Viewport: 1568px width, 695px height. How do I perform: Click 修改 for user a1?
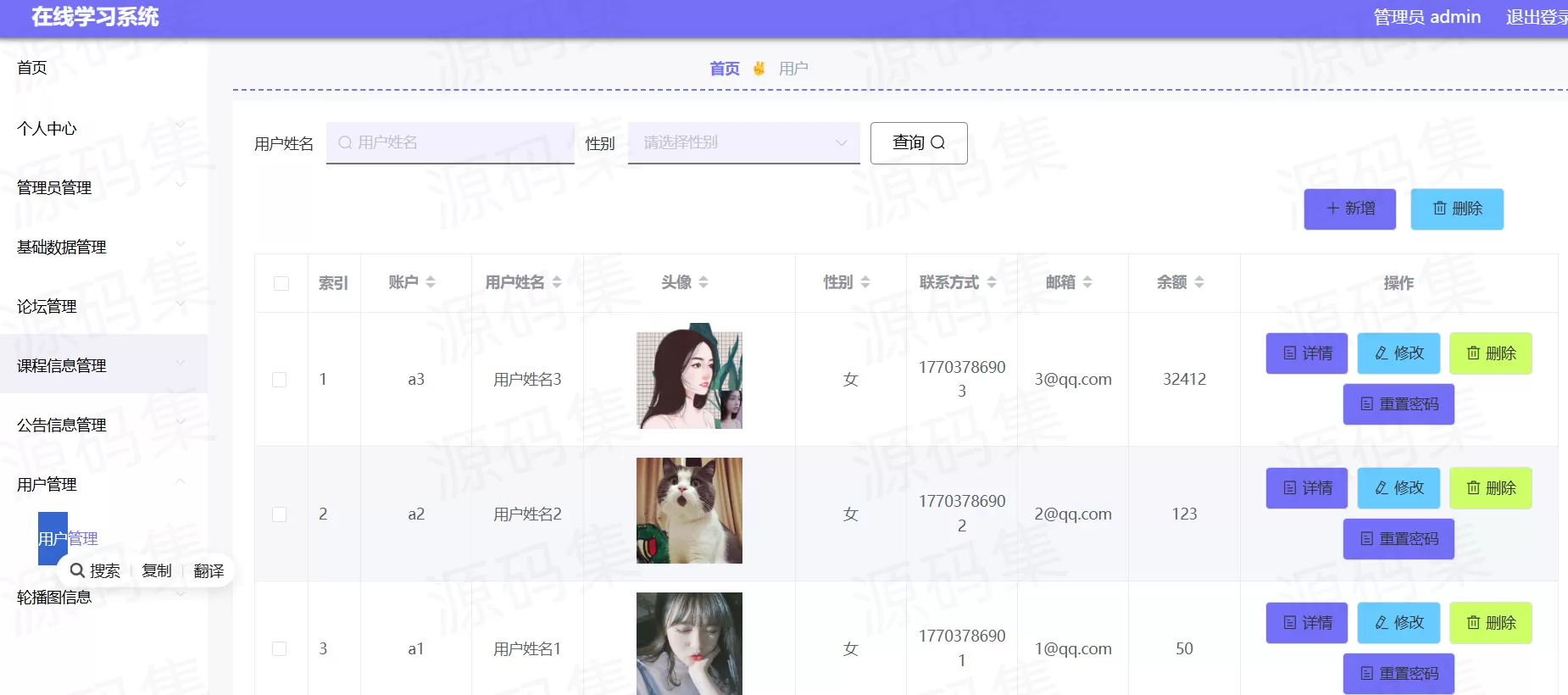(1398, 623)
